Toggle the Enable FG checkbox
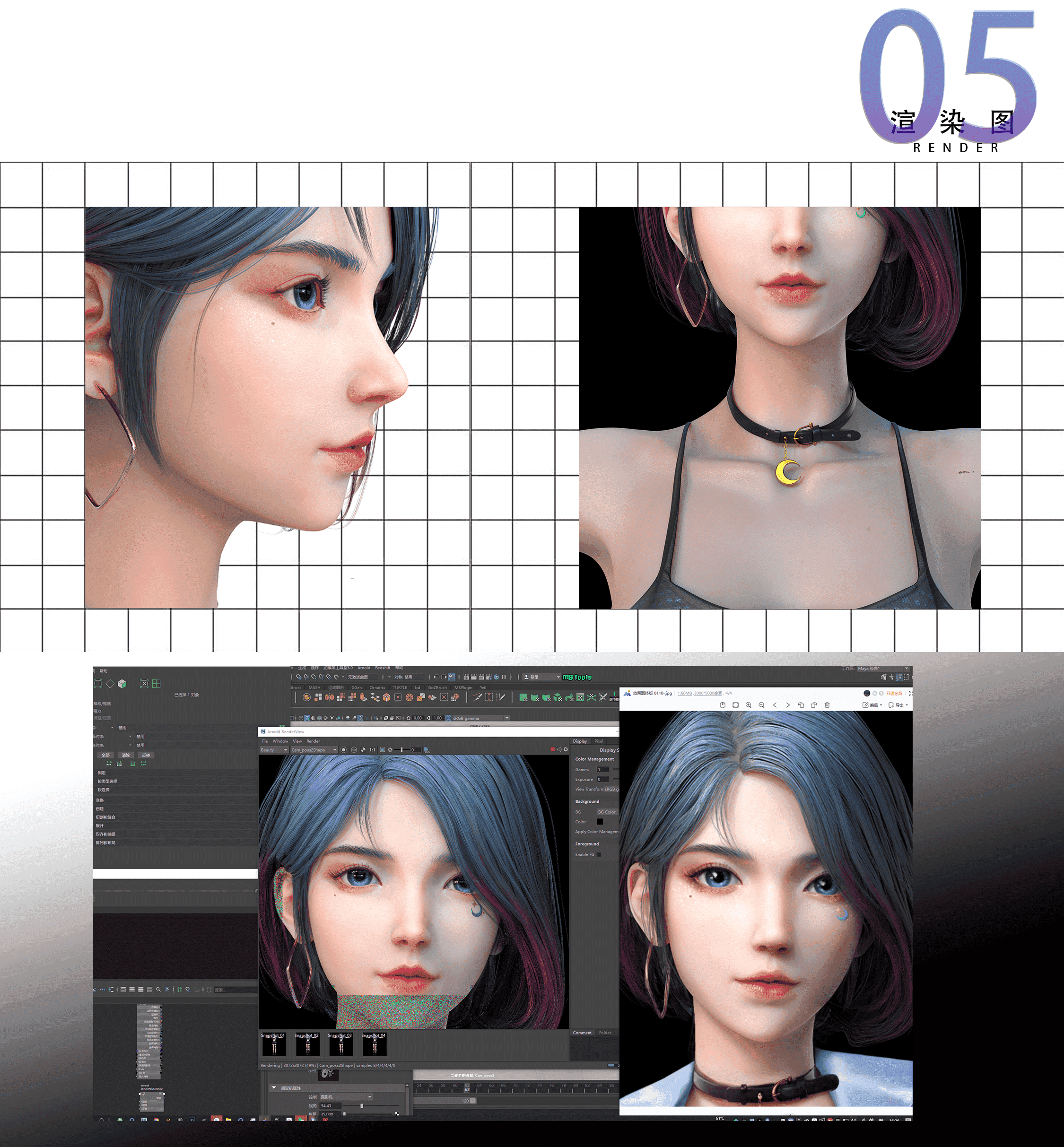1064x1147 pixels. click(x=599, y=855)
